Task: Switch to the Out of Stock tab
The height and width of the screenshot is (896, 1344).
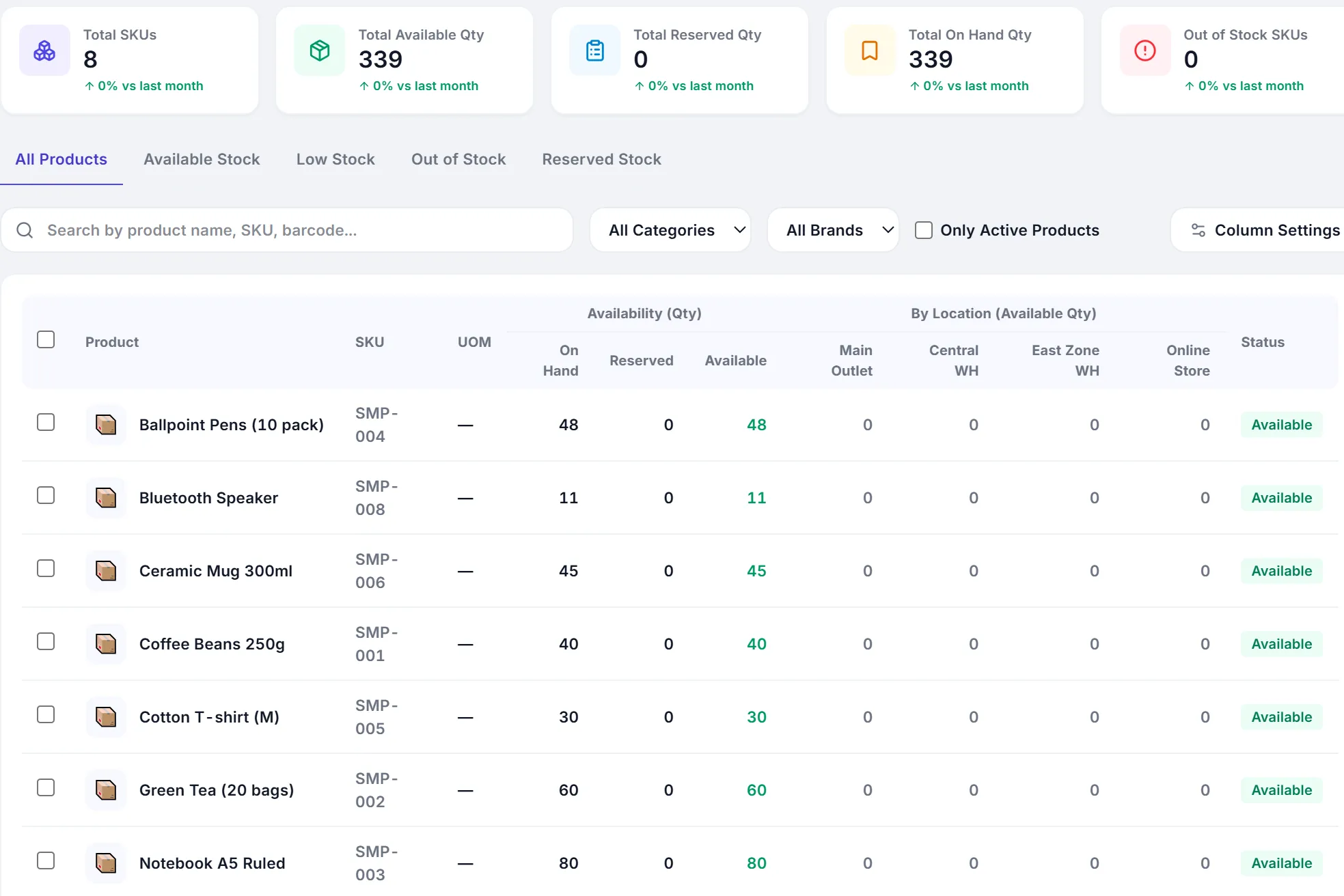Action: click(458, 159)
